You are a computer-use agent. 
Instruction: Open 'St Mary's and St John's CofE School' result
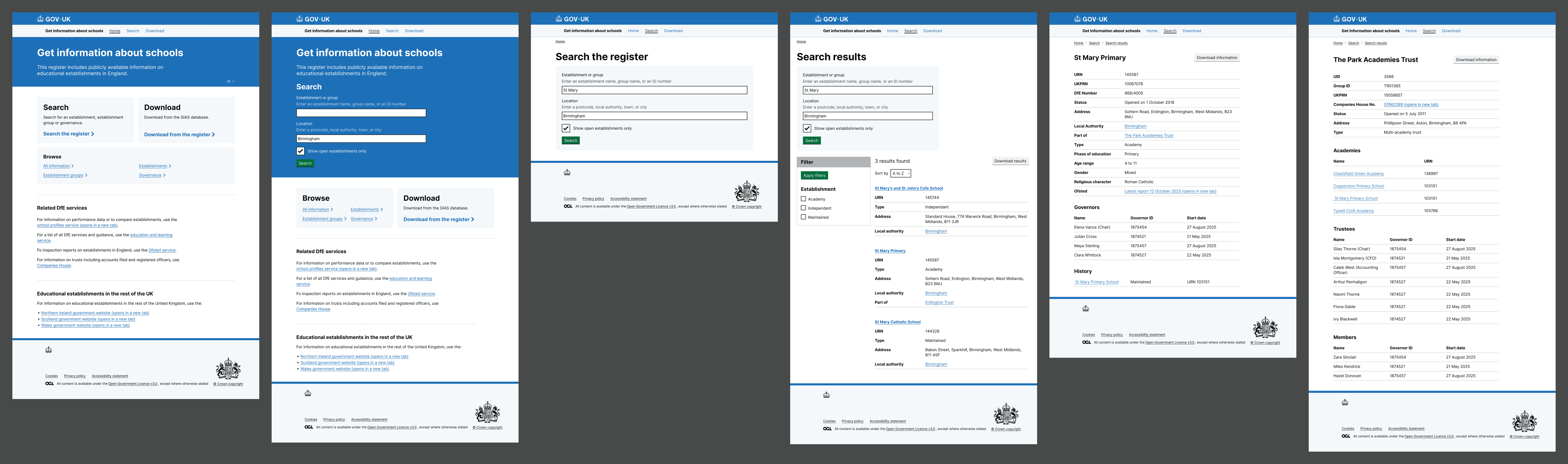point(909,188)
